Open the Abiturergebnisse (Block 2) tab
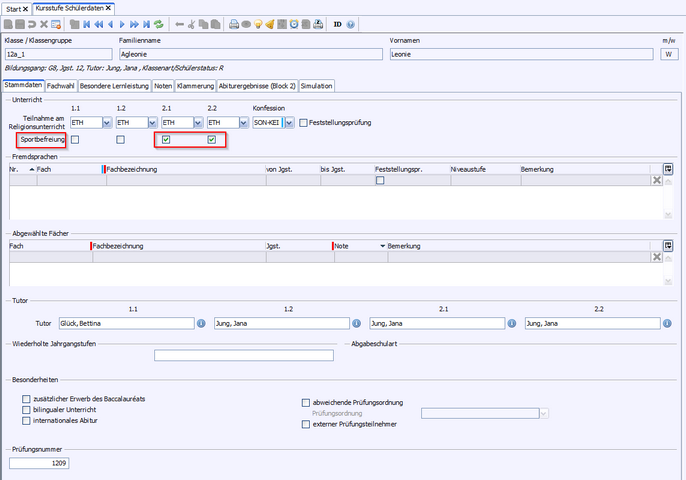 (257, 86)
